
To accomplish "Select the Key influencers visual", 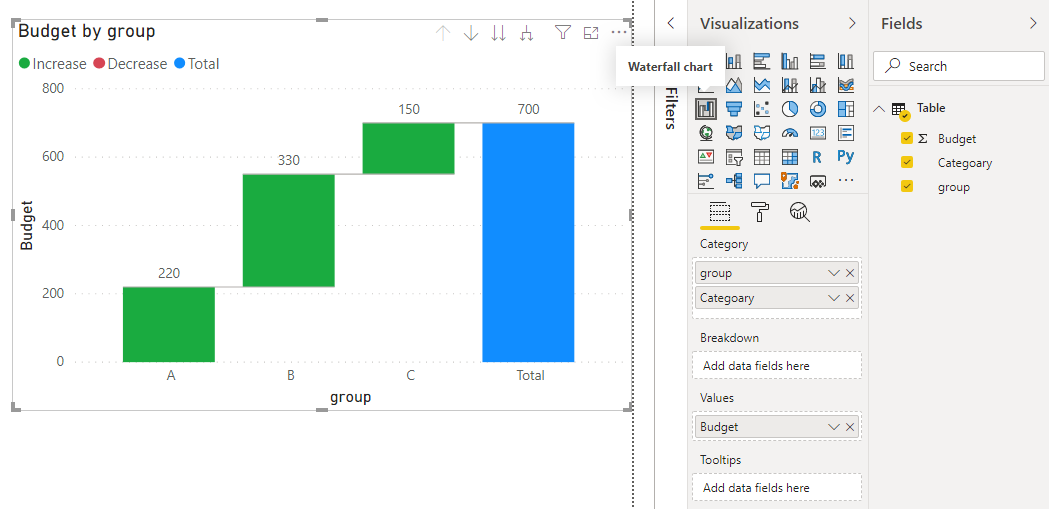I will click(706, 181).
